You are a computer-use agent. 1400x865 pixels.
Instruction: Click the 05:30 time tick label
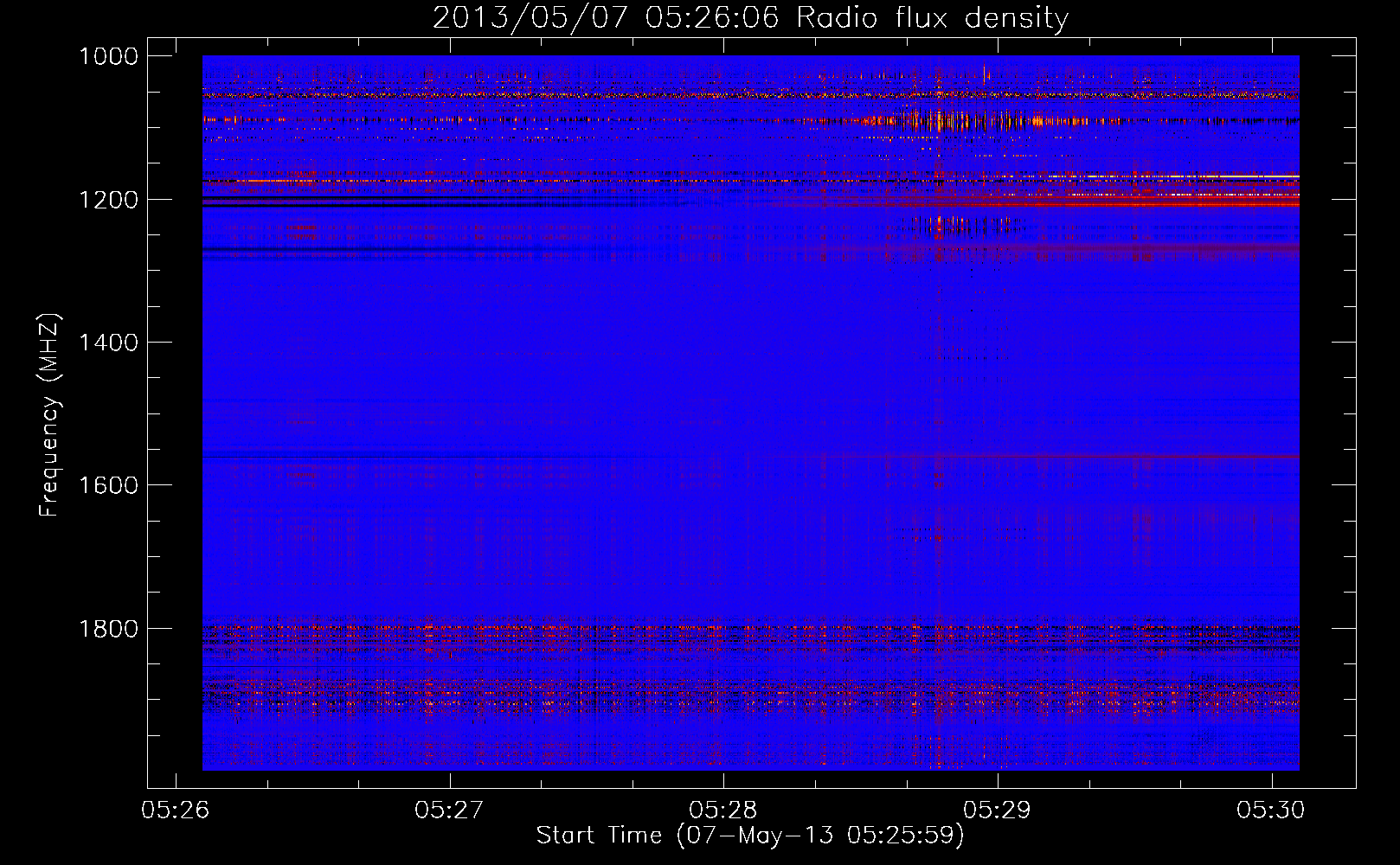(x=1271, y=810)
